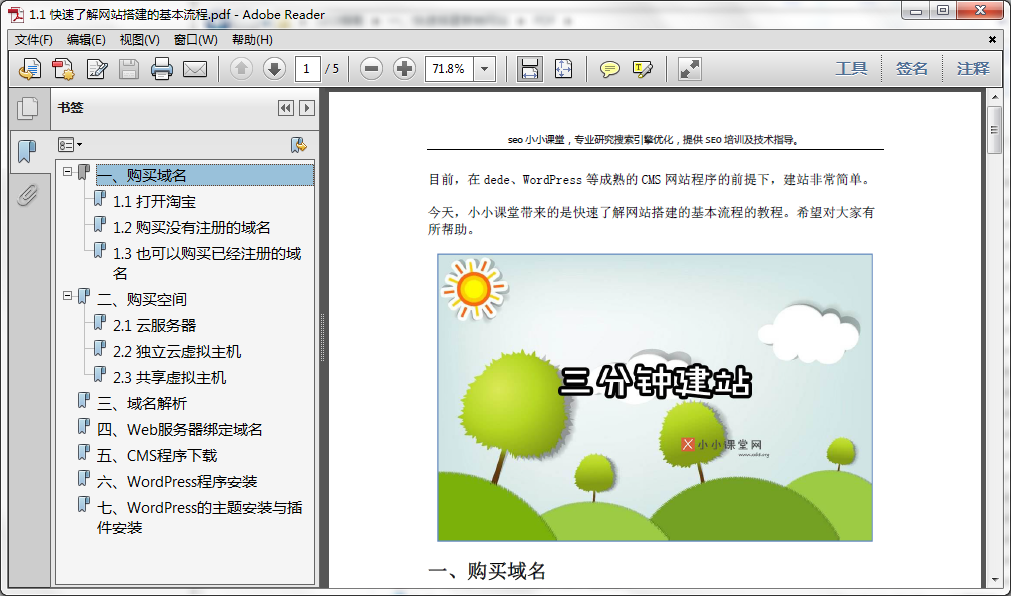The width and height of the screenshot is (1011, 596).
Task: Select bookmark 六、WordPress程序安装
Action: tap(177, 481)
